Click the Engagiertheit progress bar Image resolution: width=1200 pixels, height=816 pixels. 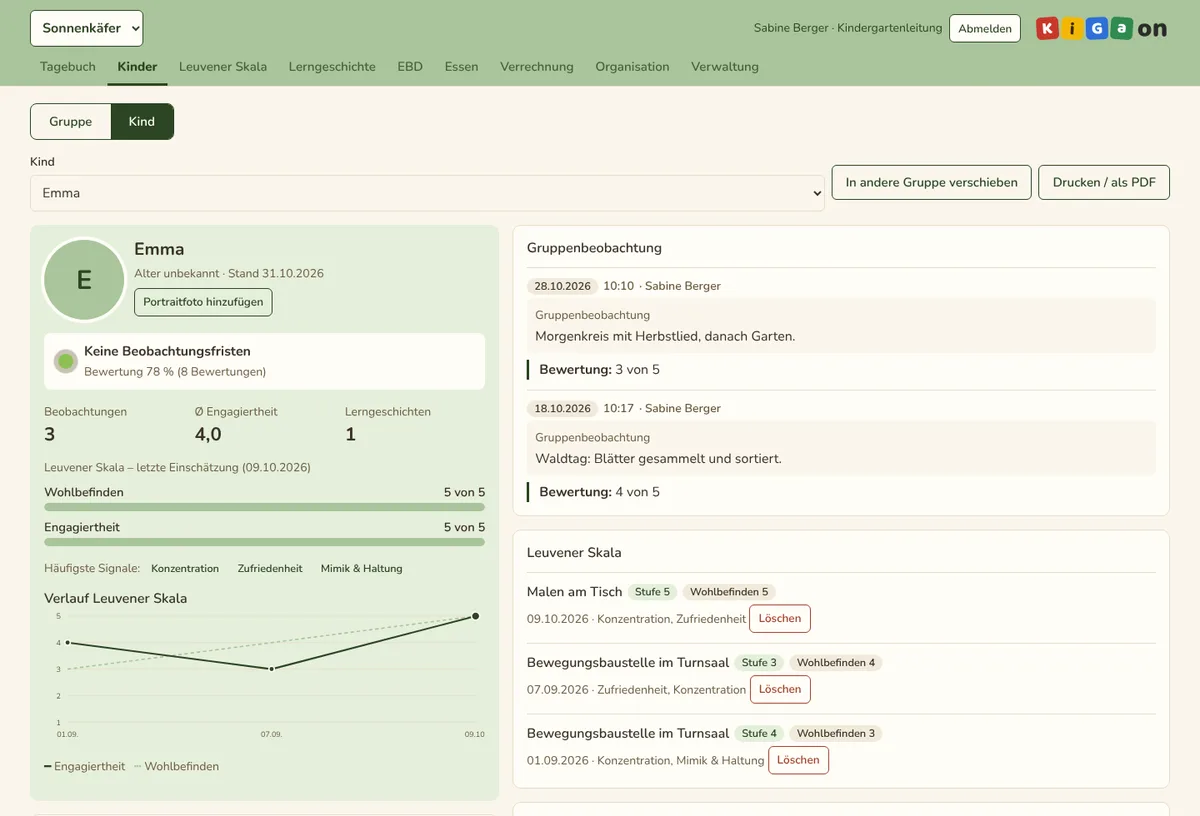[264, 542]
